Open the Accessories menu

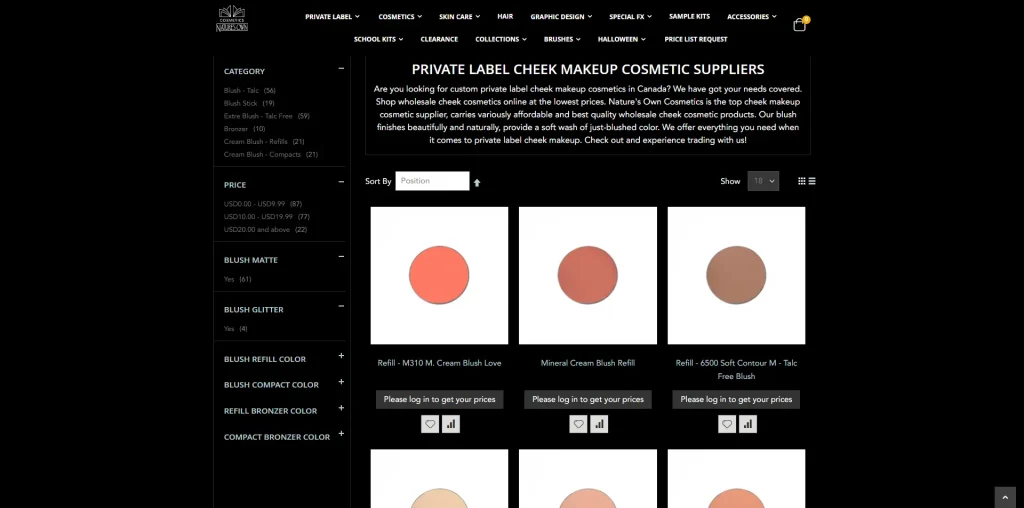[752, 17]
